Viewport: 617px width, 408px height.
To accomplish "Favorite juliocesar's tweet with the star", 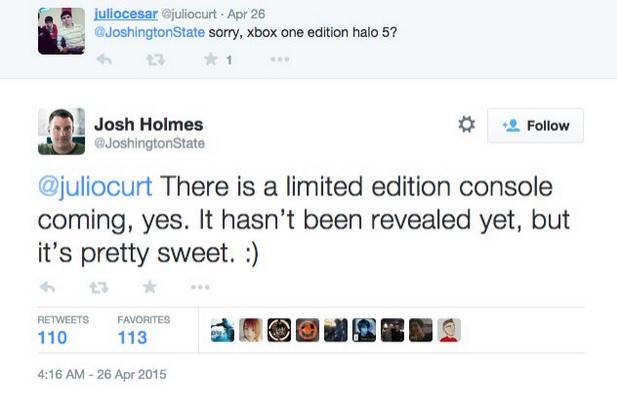I will [x=211, y=60].
